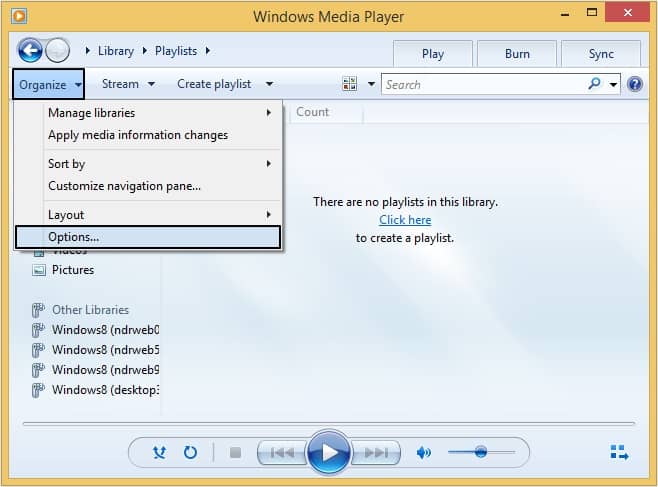Close the Windows Media Player window

[x=627, y=13]
